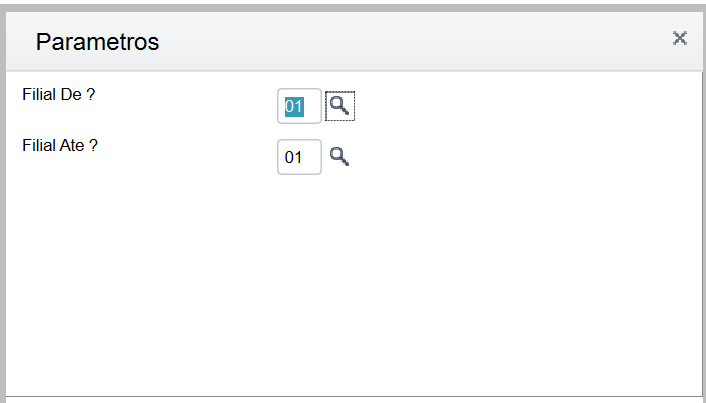Click the 01 value in Filial Ate
The image size is (706, 403).
coord(293,157)
